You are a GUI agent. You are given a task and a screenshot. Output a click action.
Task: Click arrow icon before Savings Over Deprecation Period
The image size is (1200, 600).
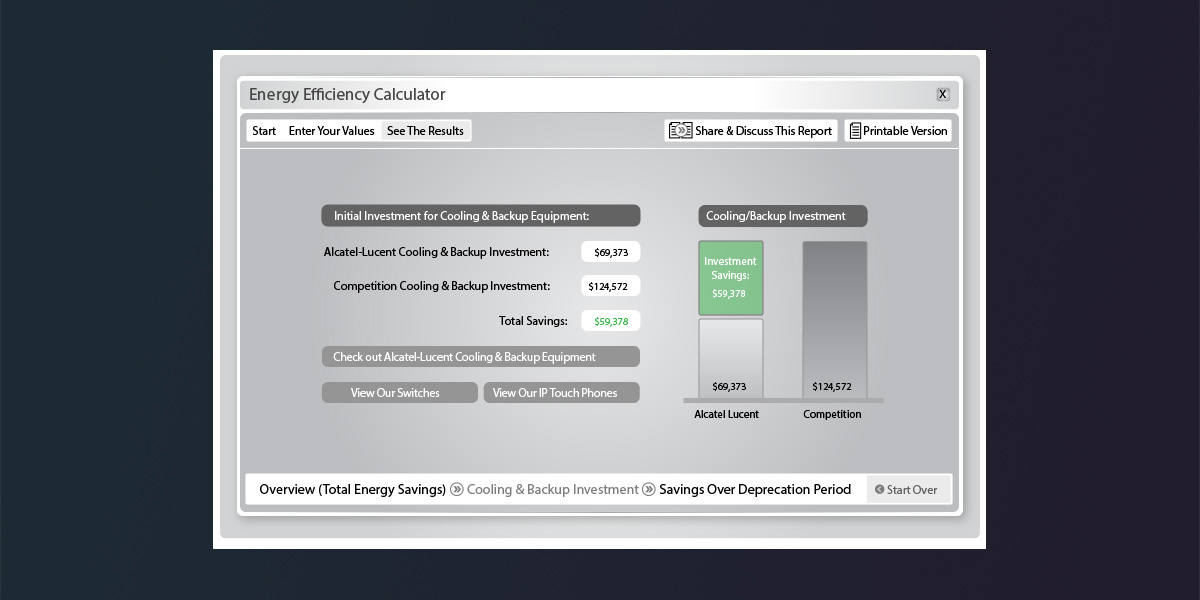click(649, 490)
